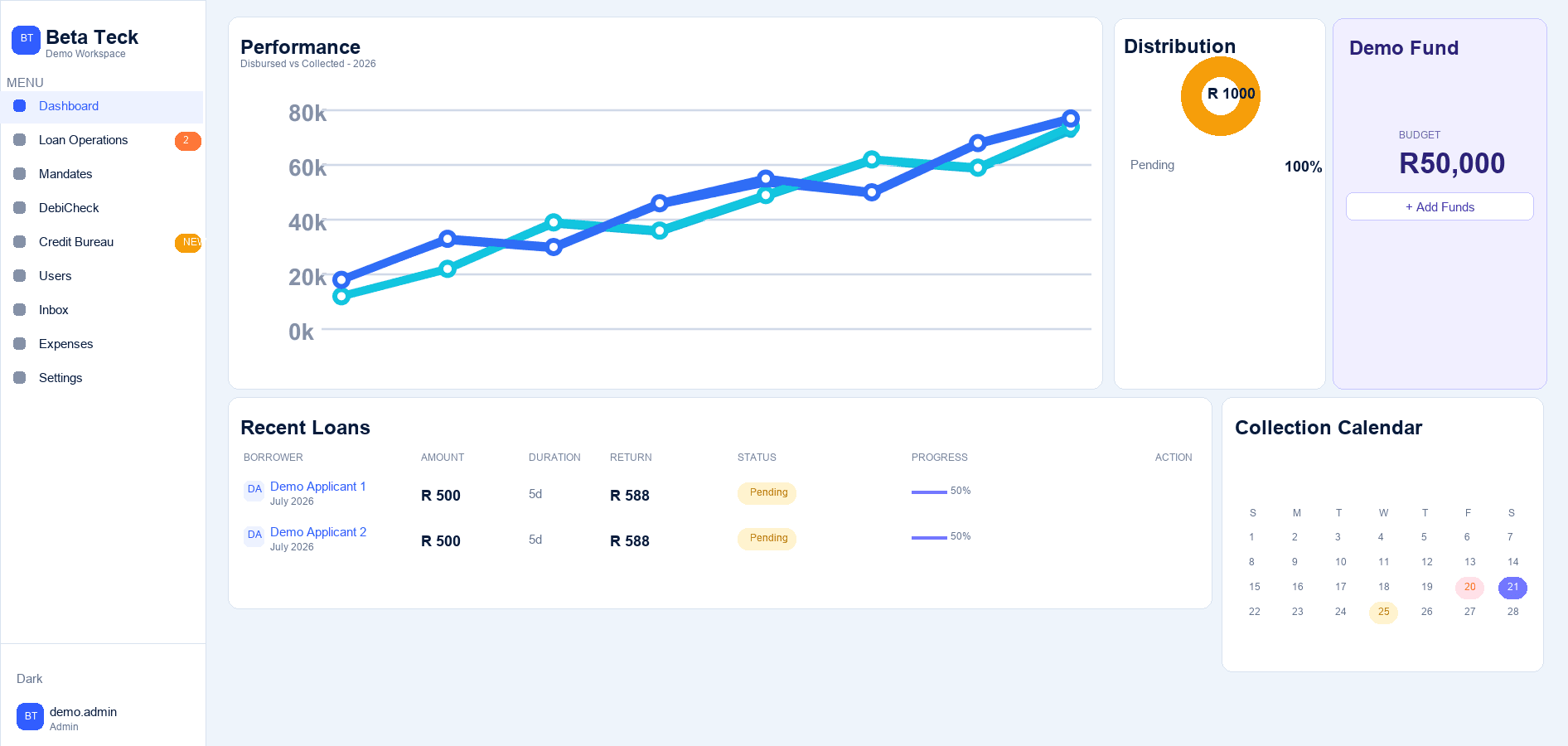Click 'Disbursed vs Collected - 2026' subtitle
Viewport: 1568px width, 746px height.
[x=308, y=64]
